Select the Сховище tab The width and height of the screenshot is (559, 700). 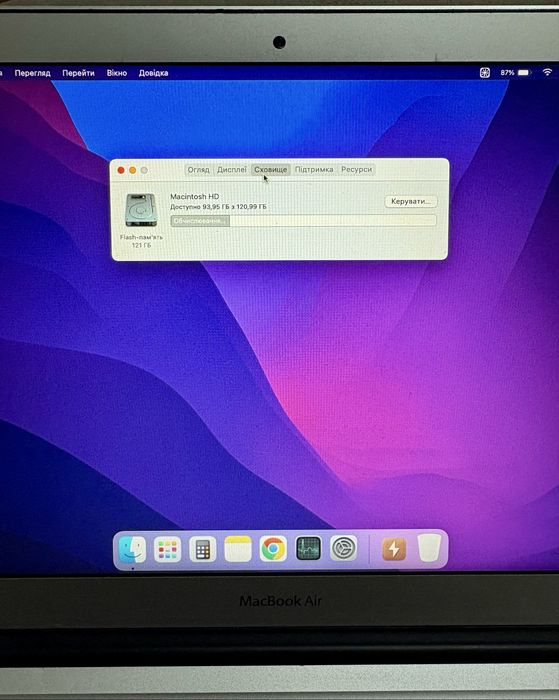pyautogui.click(x=271, y=170)
